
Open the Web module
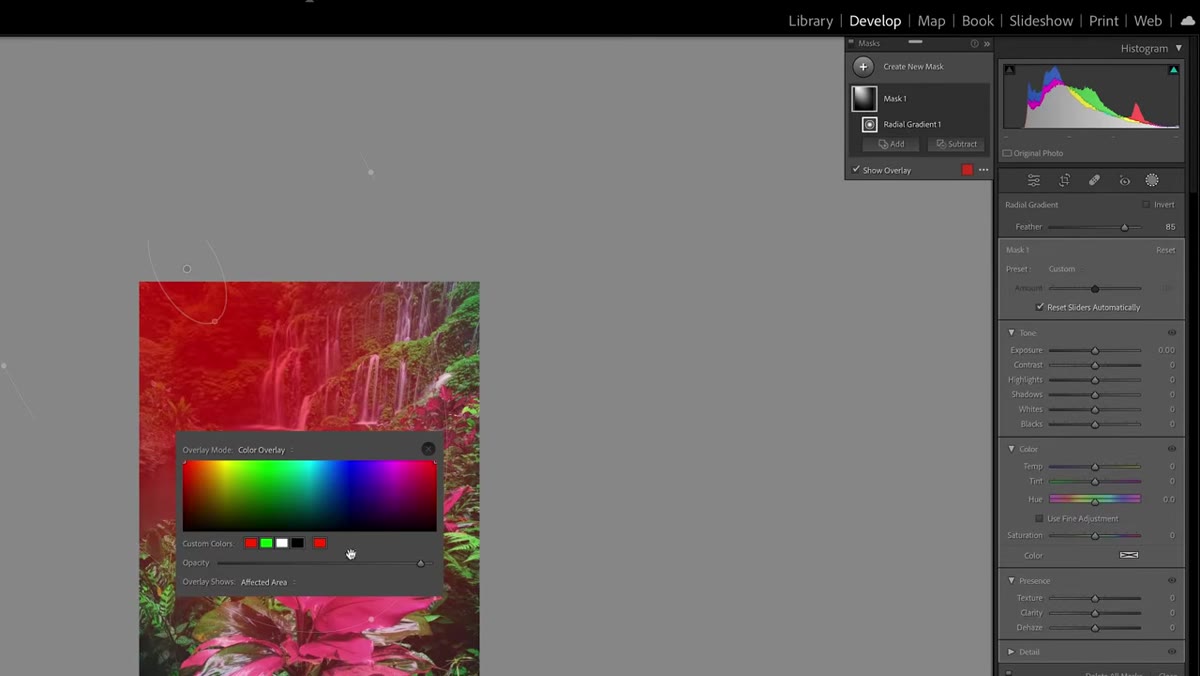click(x=1148, y=21)
